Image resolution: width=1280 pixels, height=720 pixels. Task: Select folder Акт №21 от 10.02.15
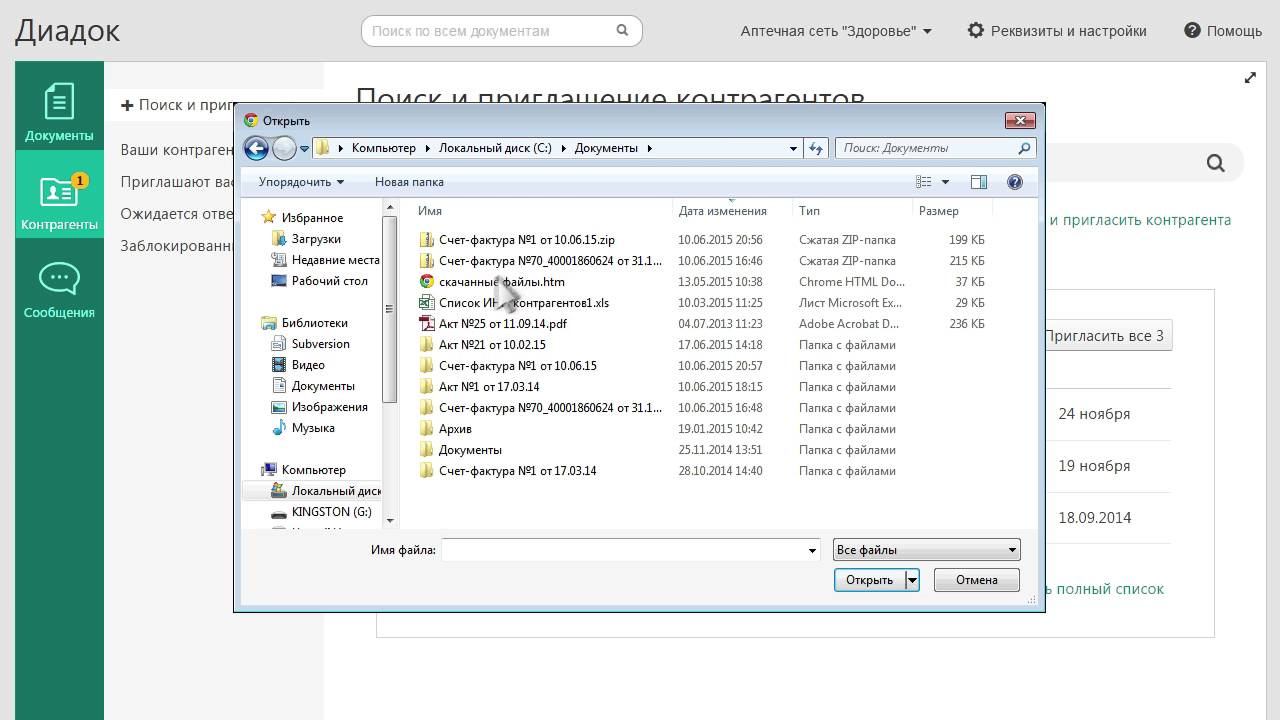click(x=482, y=345)
